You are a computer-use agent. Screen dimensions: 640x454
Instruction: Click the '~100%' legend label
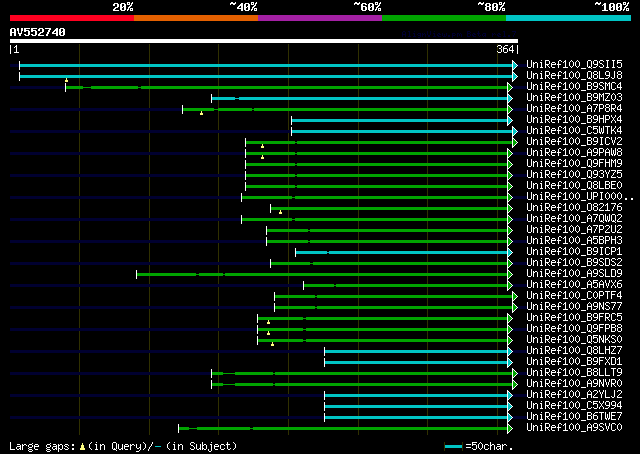(x=612, y=7)
